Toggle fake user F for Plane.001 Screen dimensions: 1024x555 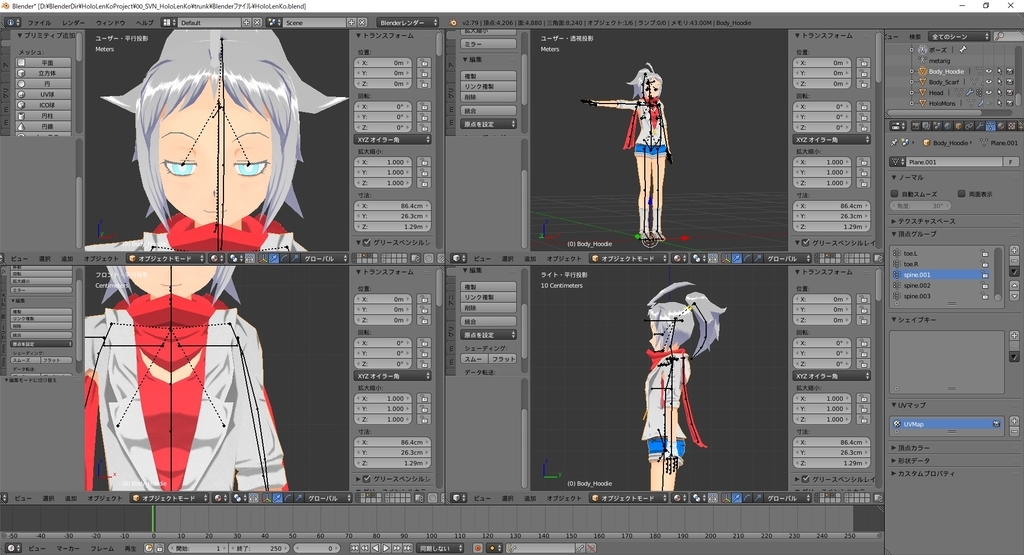pyautogui.click(x=1012, y=161)
